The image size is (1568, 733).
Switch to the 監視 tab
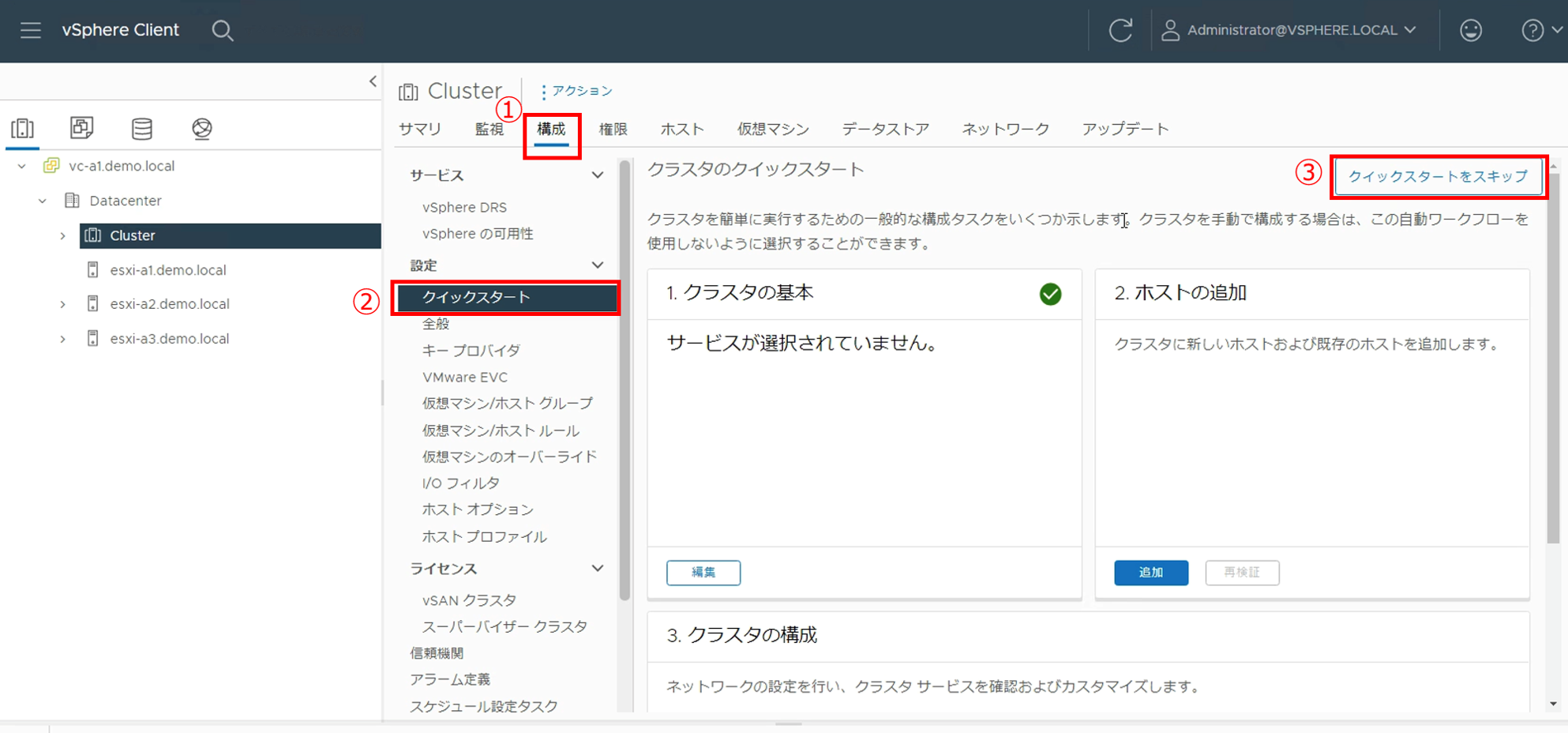(x=490, y=129)
